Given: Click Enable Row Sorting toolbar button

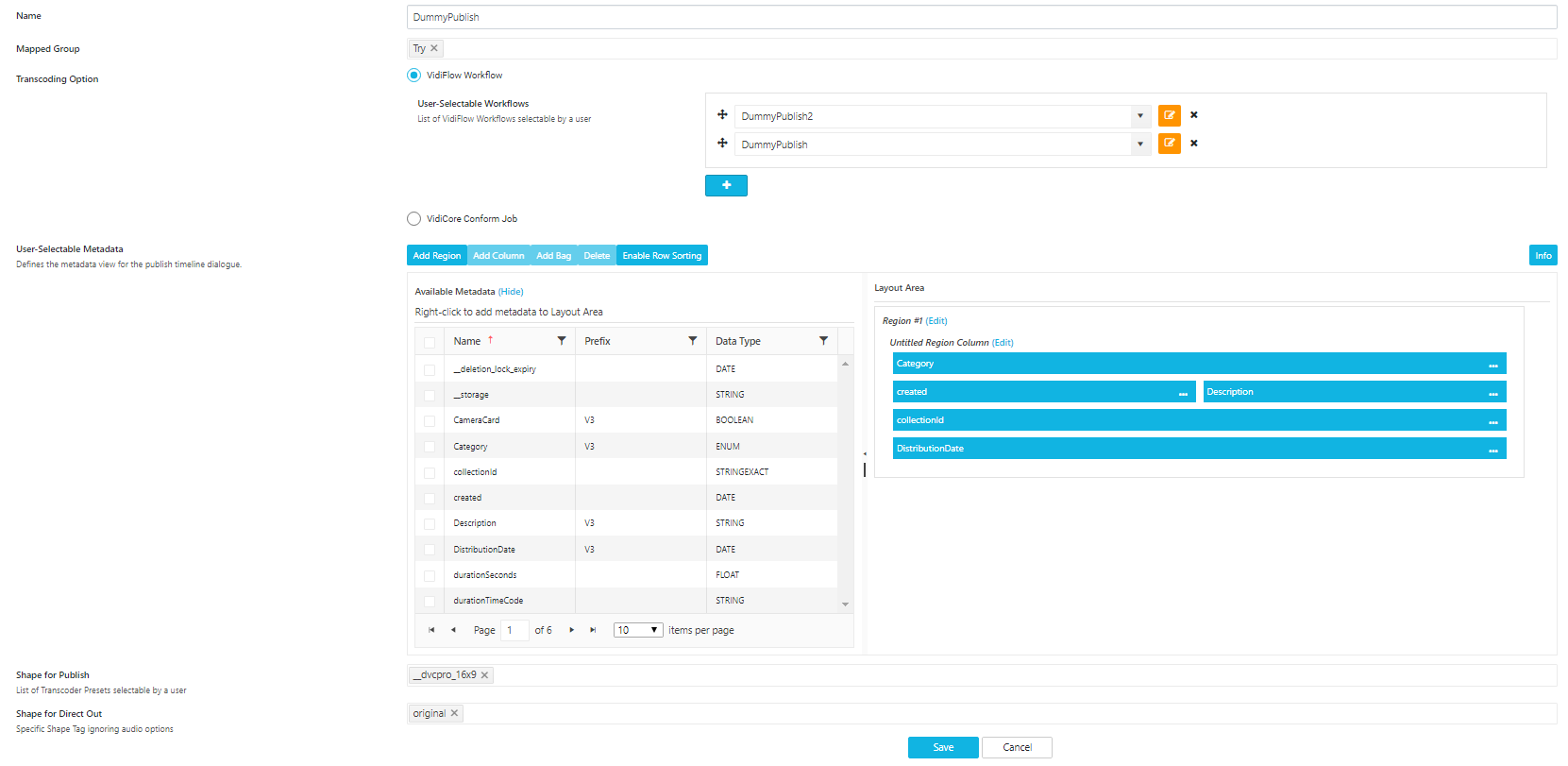Looking at the screenshot, I should (662, 256).
